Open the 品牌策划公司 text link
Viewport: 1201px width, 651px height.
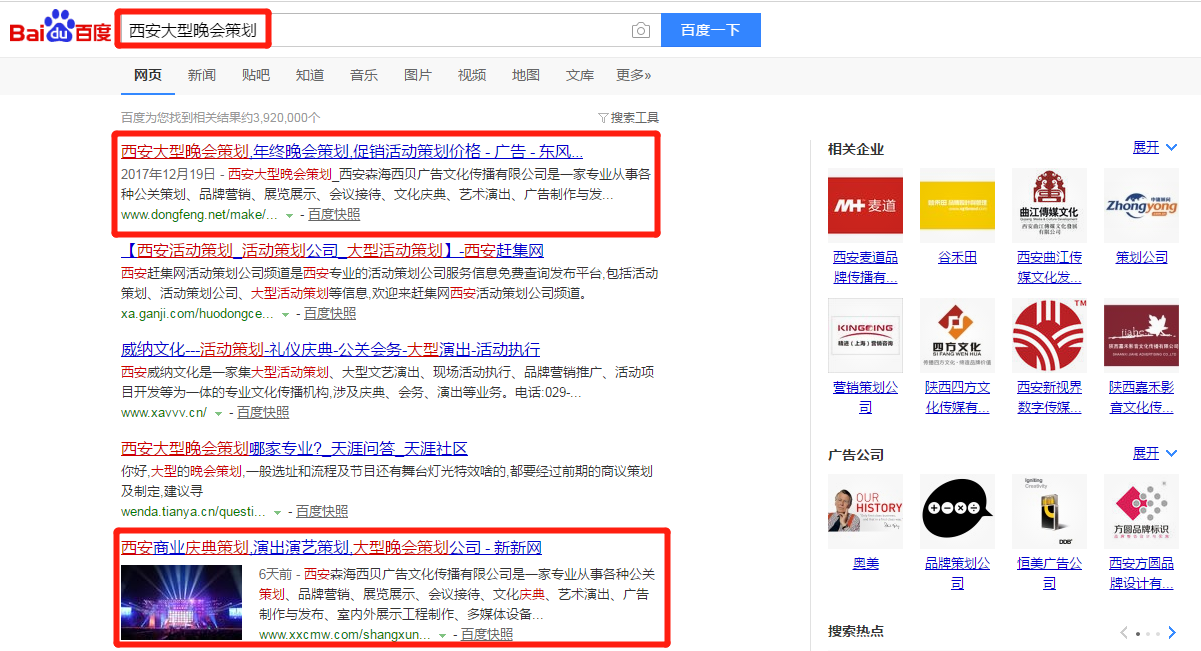pos(957,573)
